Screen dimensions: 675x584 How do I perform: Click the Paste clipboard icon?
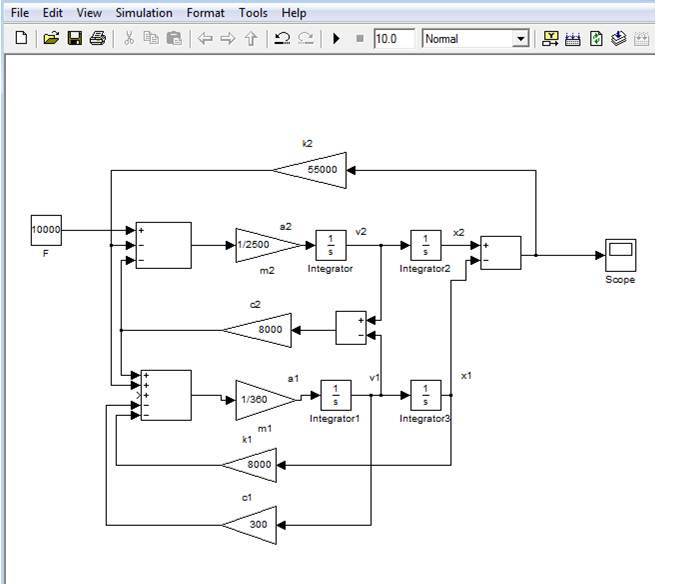point(174,38)
